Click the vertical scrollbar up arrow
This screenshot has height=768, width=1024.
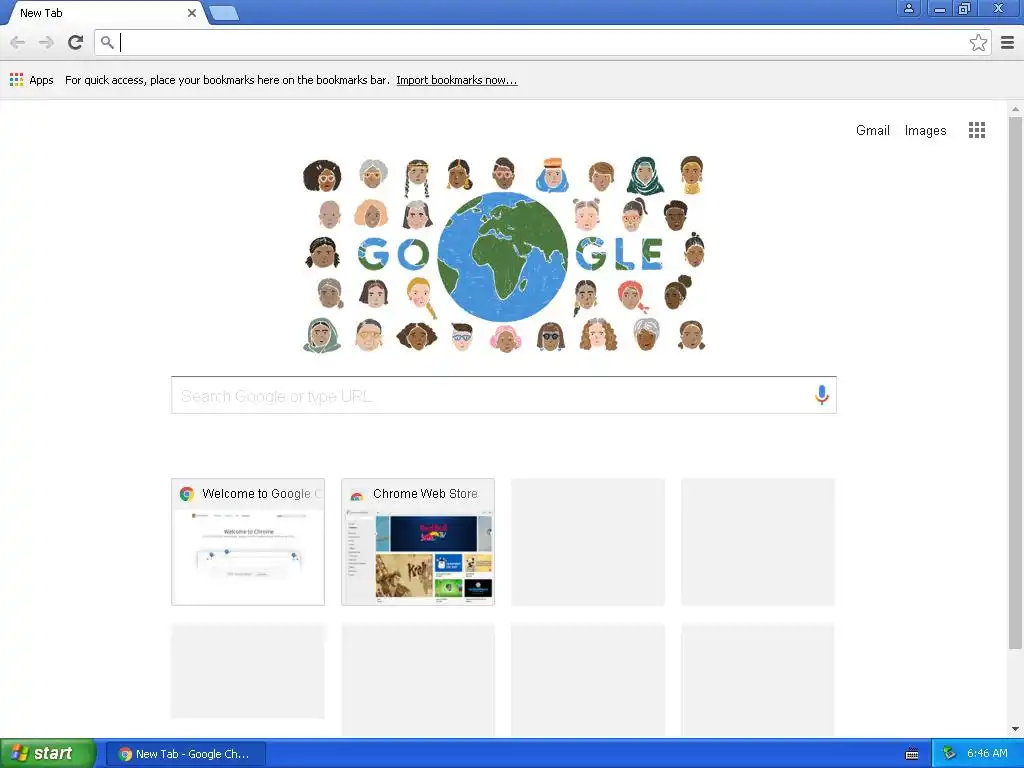coord(1015,109)
